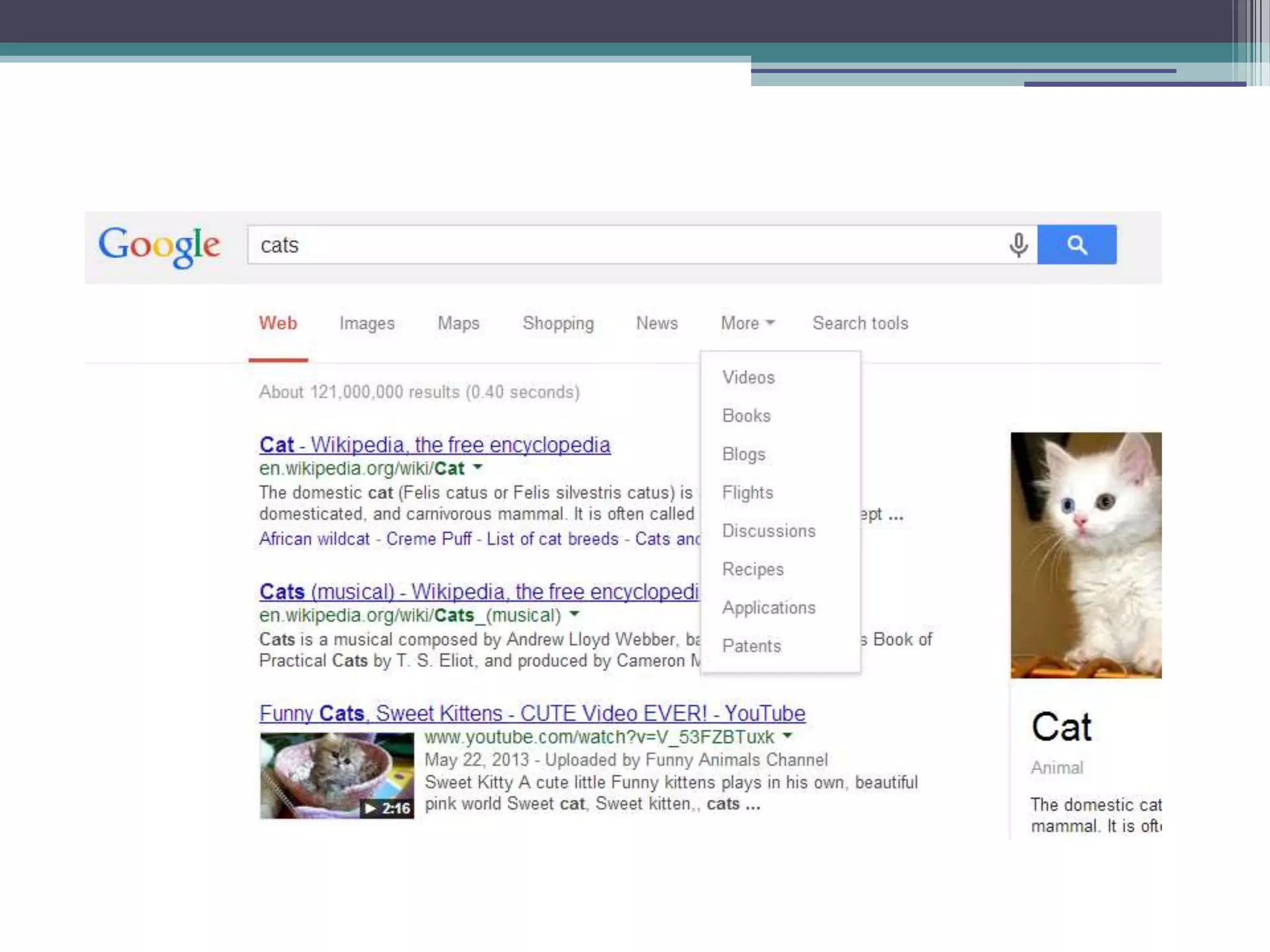Open 'Cat - Wikipedia, the free encyclopedia' result

[x=435, y=445]
